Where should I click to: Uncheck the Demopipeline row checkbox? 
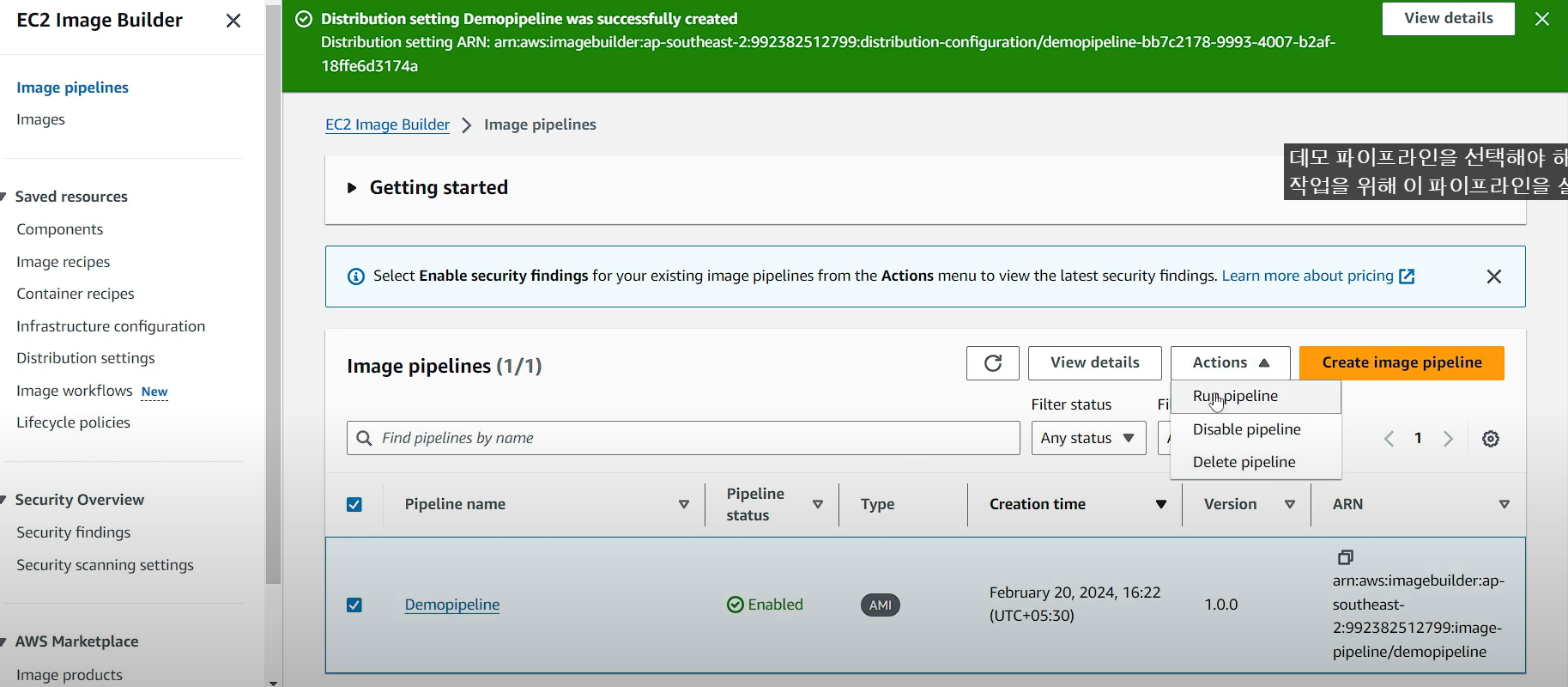tap(354, 605)
